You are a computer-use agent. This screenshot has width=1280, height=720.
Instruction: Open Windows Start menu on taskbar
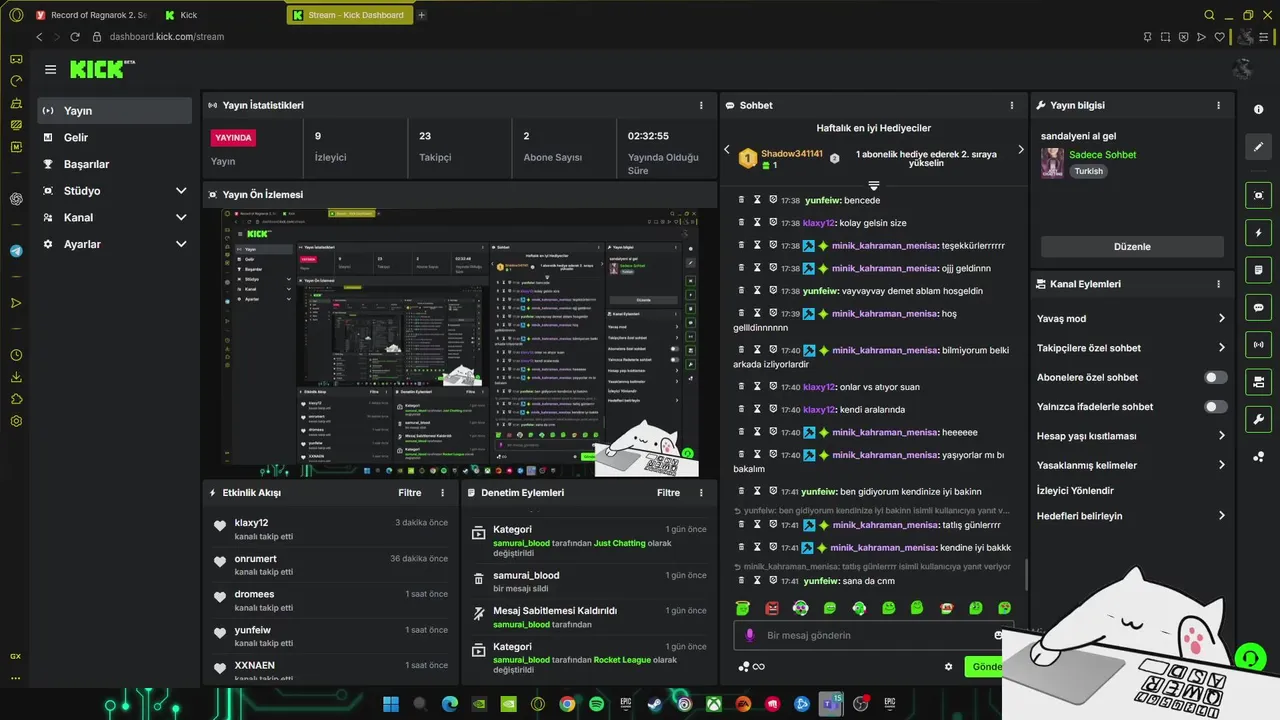click(x=390, y=704)
